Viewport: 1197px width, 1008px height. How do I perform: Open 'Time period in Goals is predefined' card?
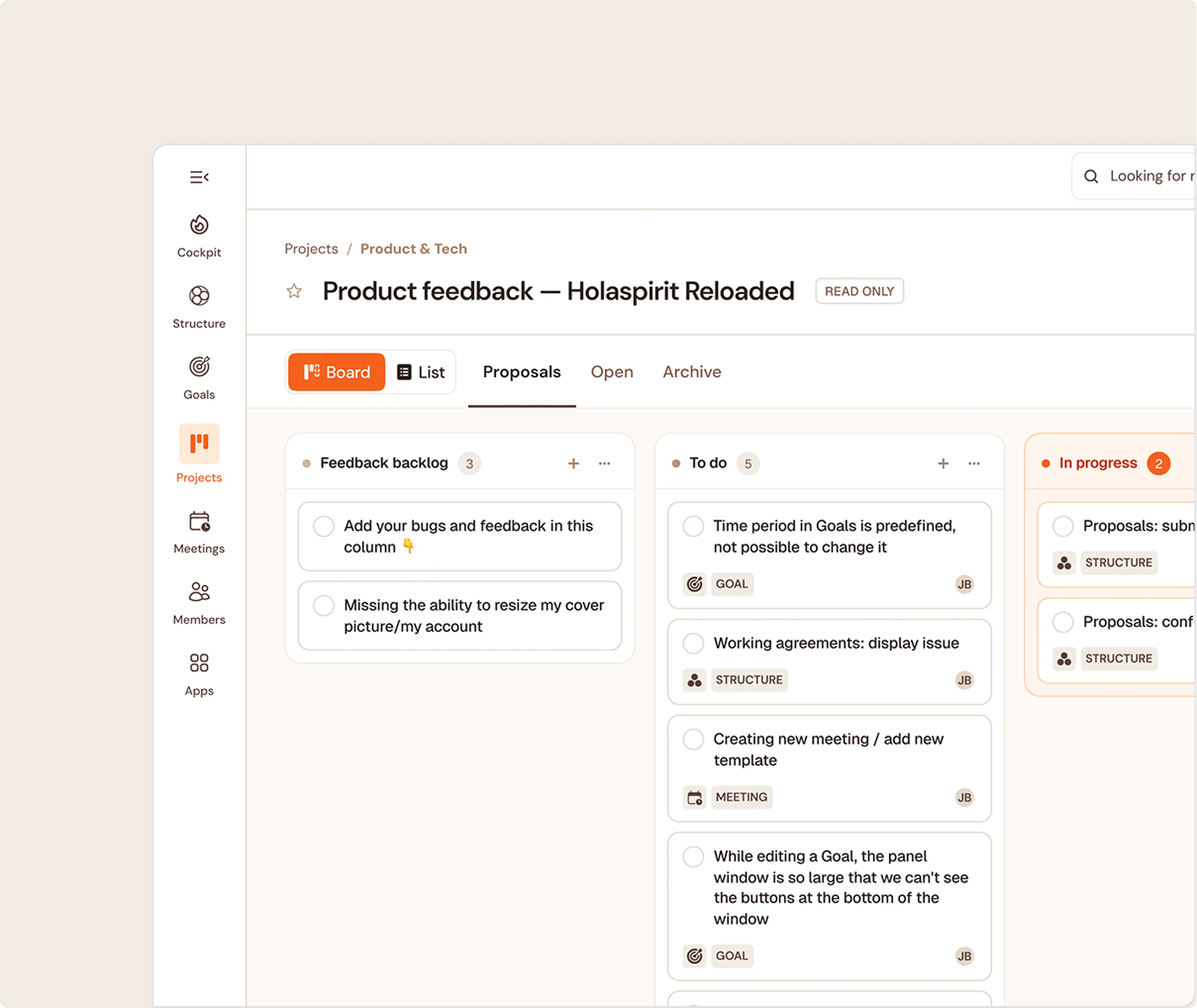[830, 555]
